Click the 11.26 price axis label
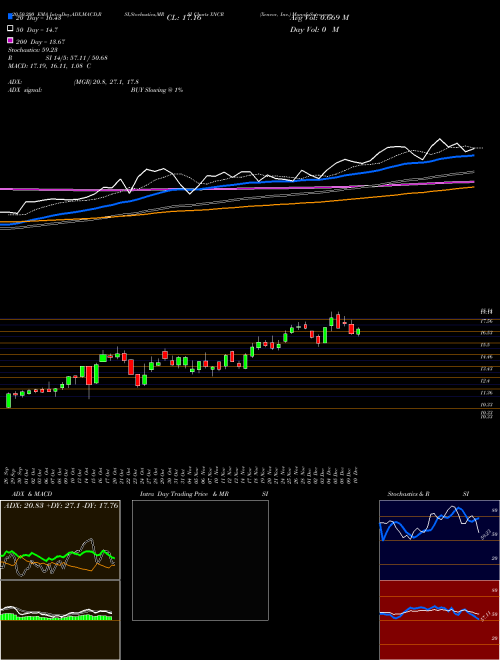500x660 pixels. tap(487, 393)
